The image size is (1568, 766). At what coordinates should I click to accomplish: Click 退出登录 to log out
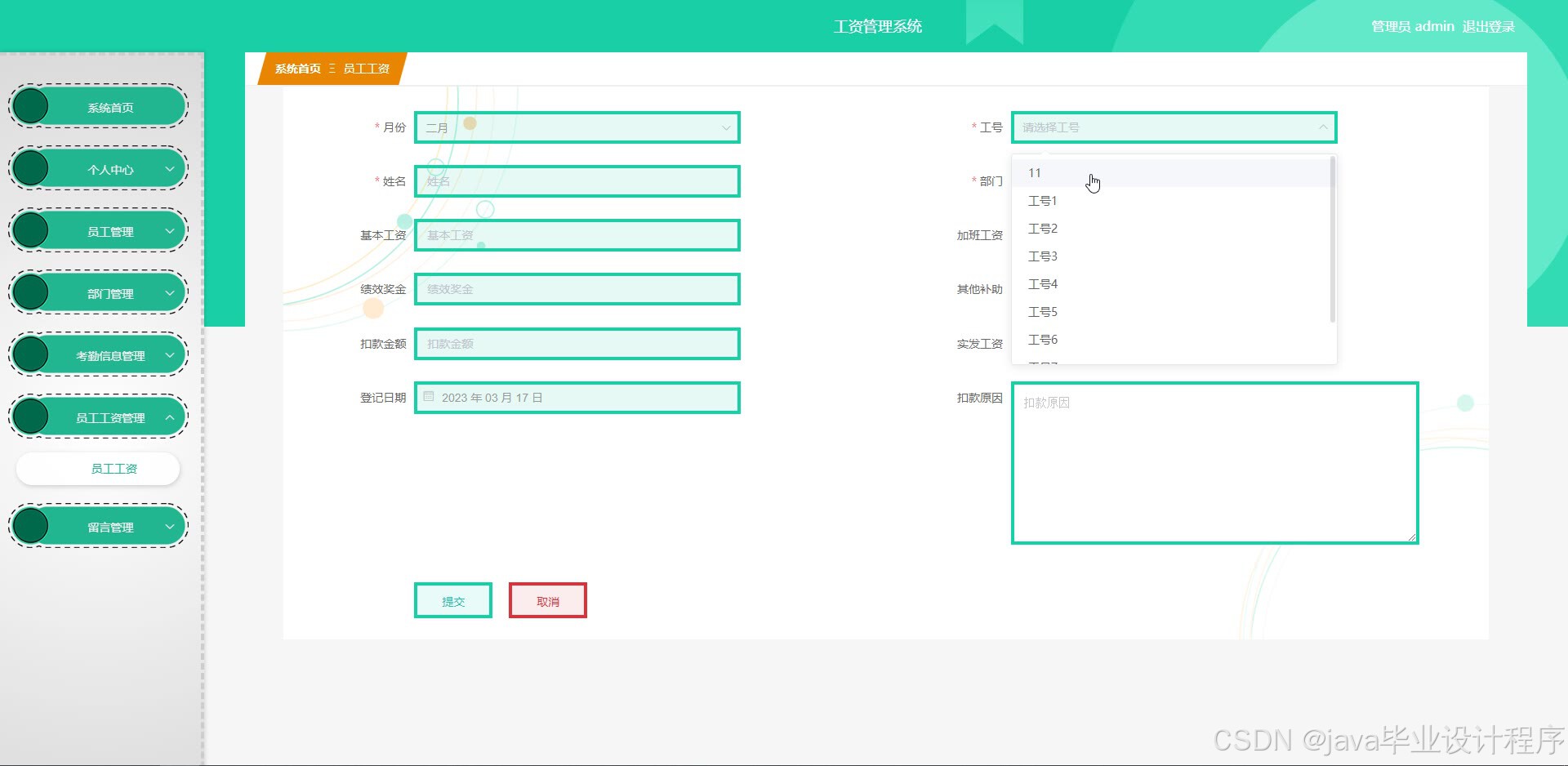tap(1488, 26)
